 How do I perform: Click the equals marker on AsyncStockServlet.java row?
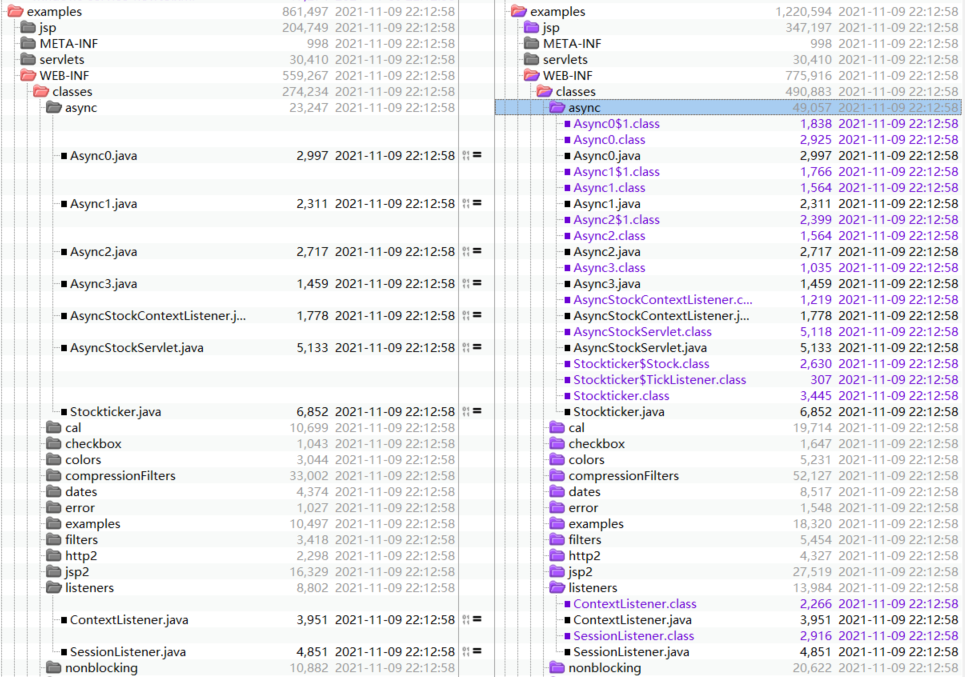[x=477, y=348]
